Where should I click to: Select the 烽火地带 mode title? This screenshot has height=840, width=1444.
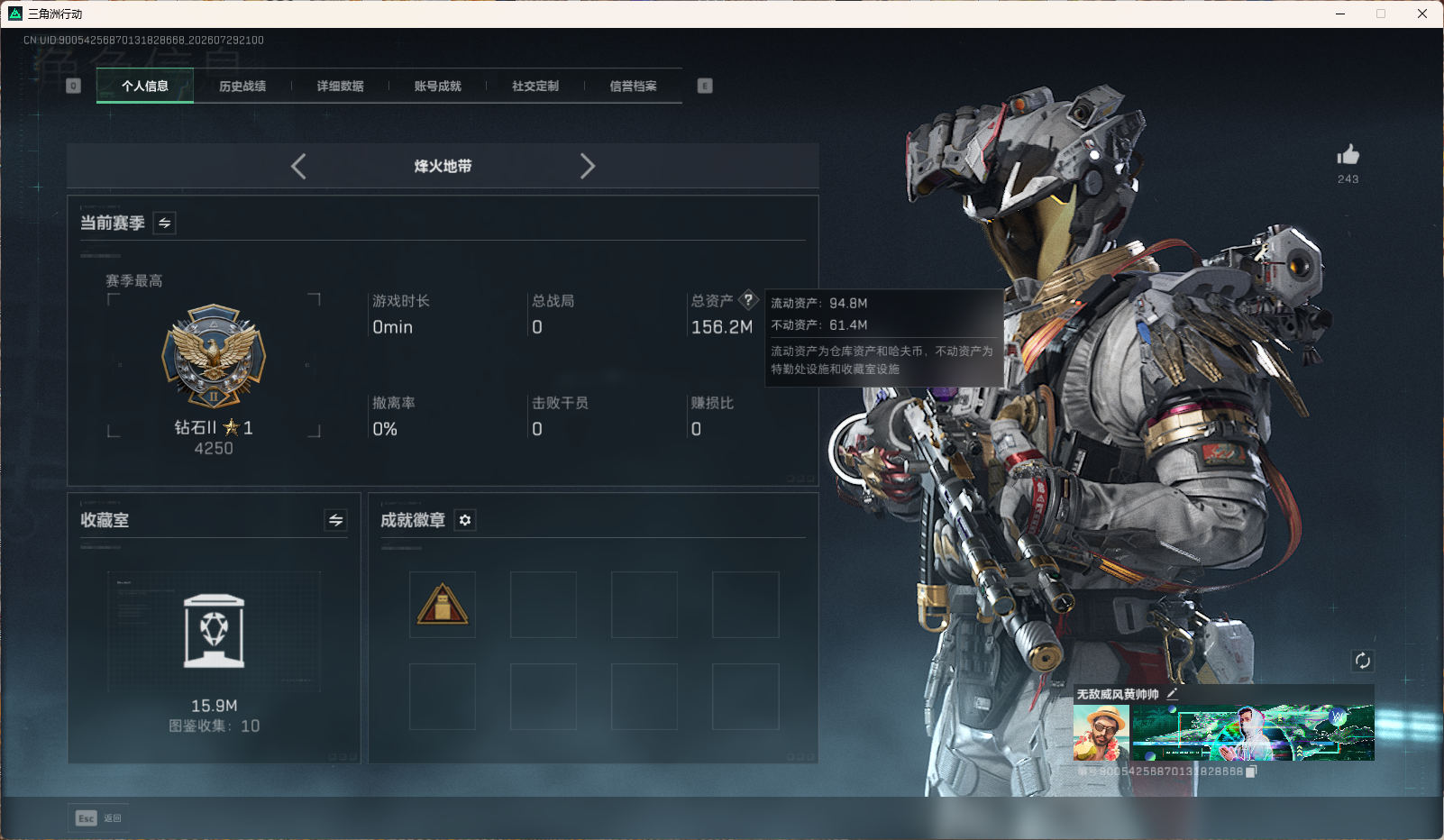443,166
